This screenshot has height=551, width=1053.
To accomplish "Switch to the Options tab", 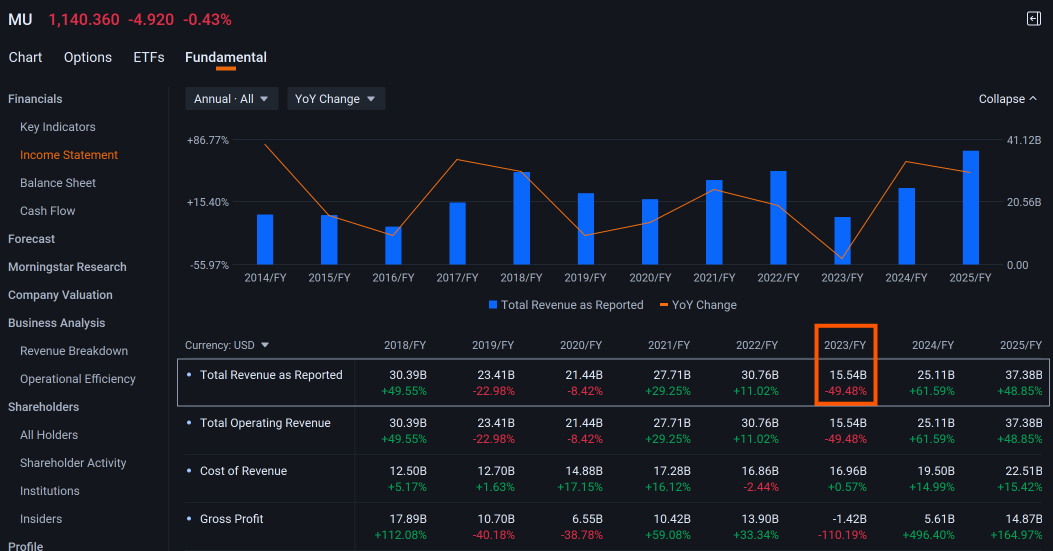I will pyautogui.click(x=88, y=58).
